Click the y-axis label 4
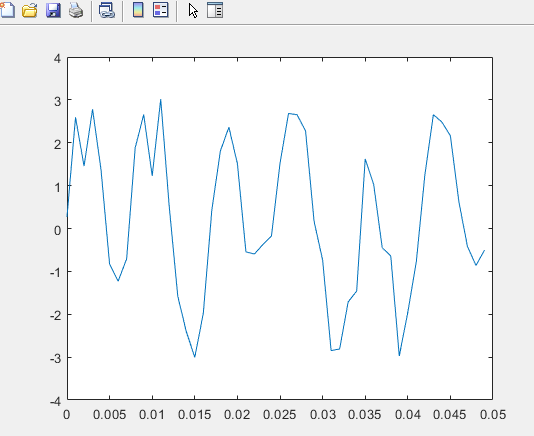Image resolution: width=534 pixels, height=436 pixels. click(57, 59)
